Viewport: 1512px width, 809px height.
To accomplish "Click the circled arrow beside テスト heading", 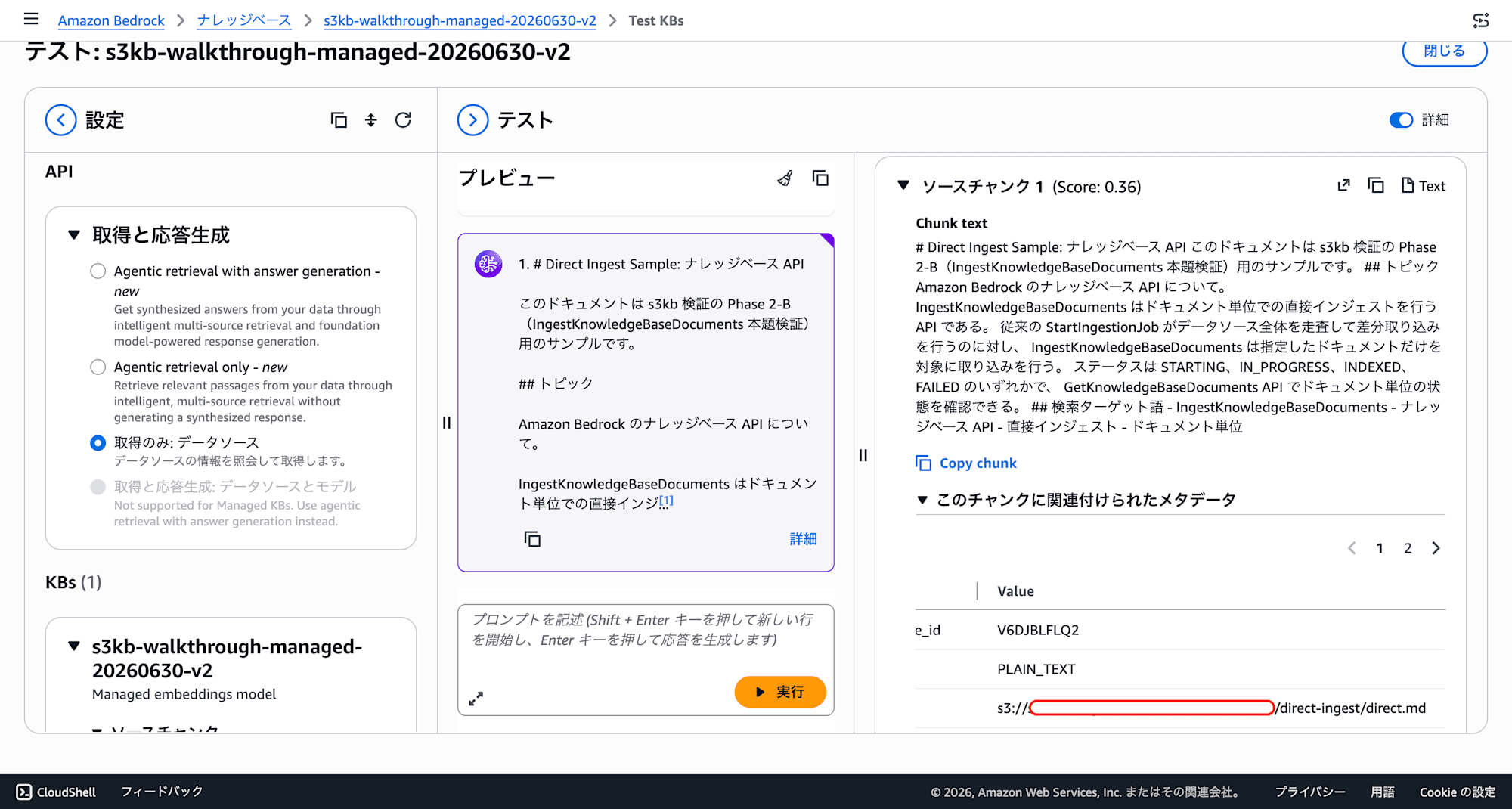I will click(473, 120).
